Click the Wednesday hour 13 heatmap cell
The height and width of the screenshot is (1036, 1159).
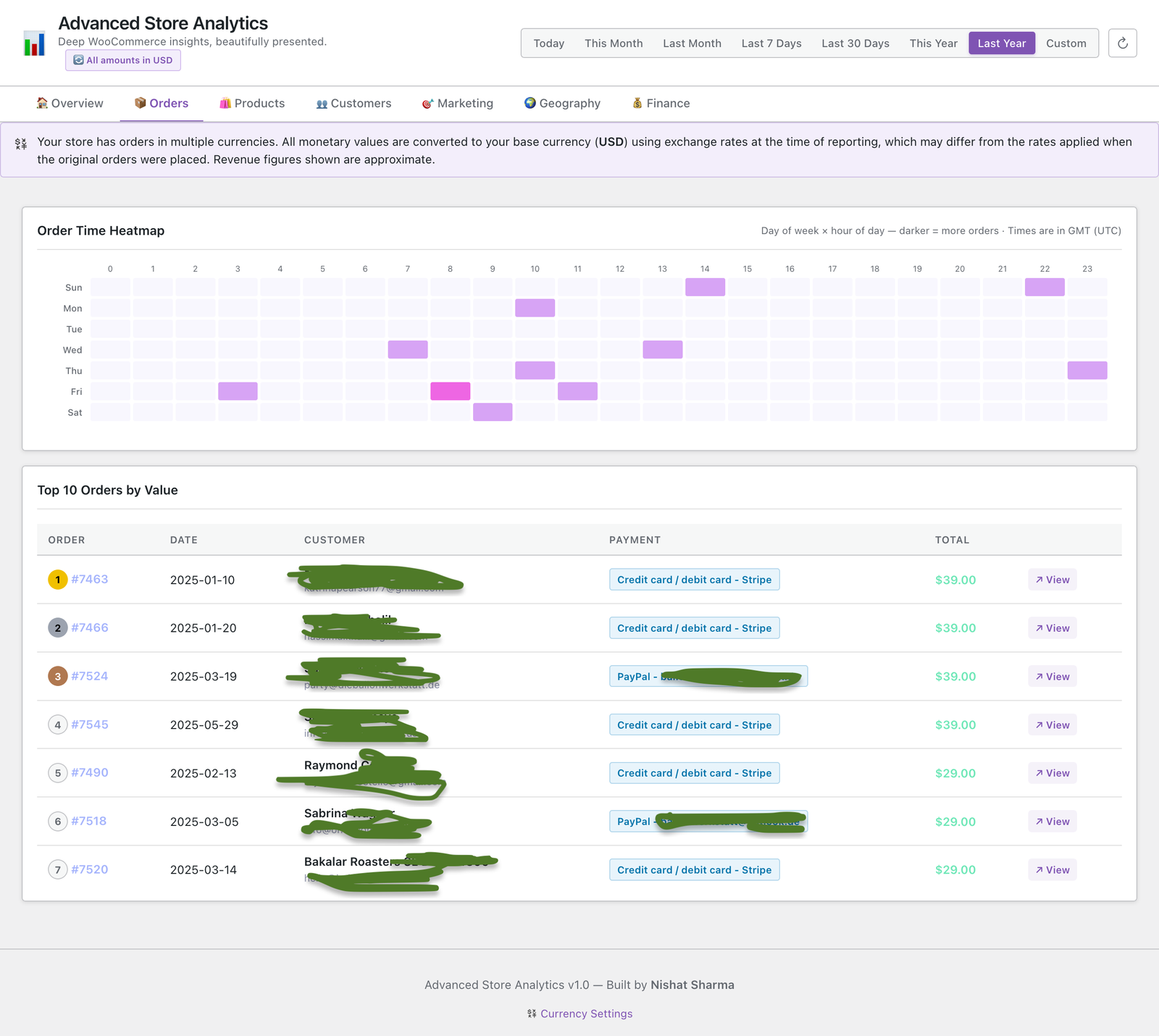[x=662, y=349]
